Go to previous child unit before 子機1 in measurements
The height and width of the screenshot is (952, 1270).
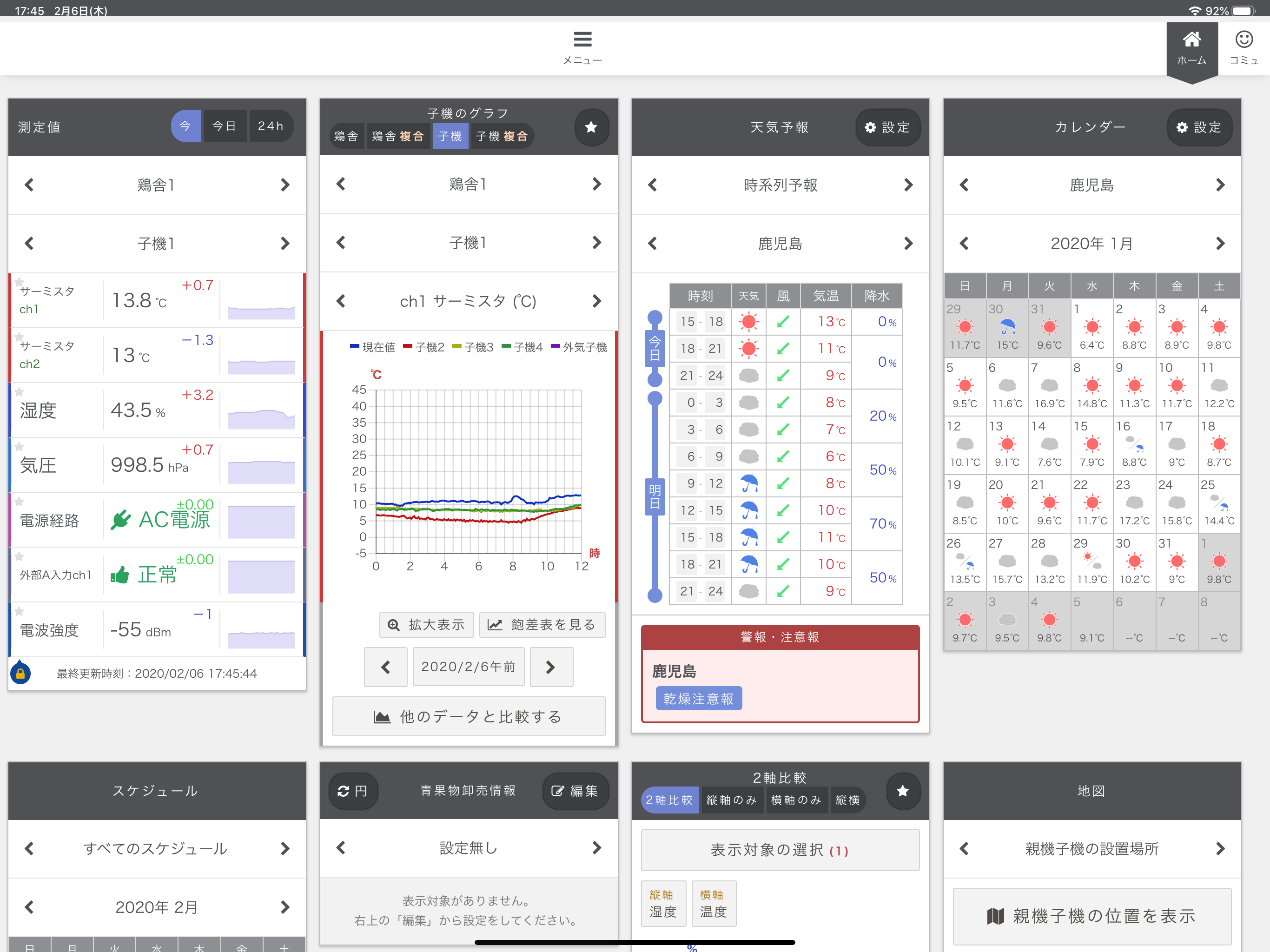[29, 244]
